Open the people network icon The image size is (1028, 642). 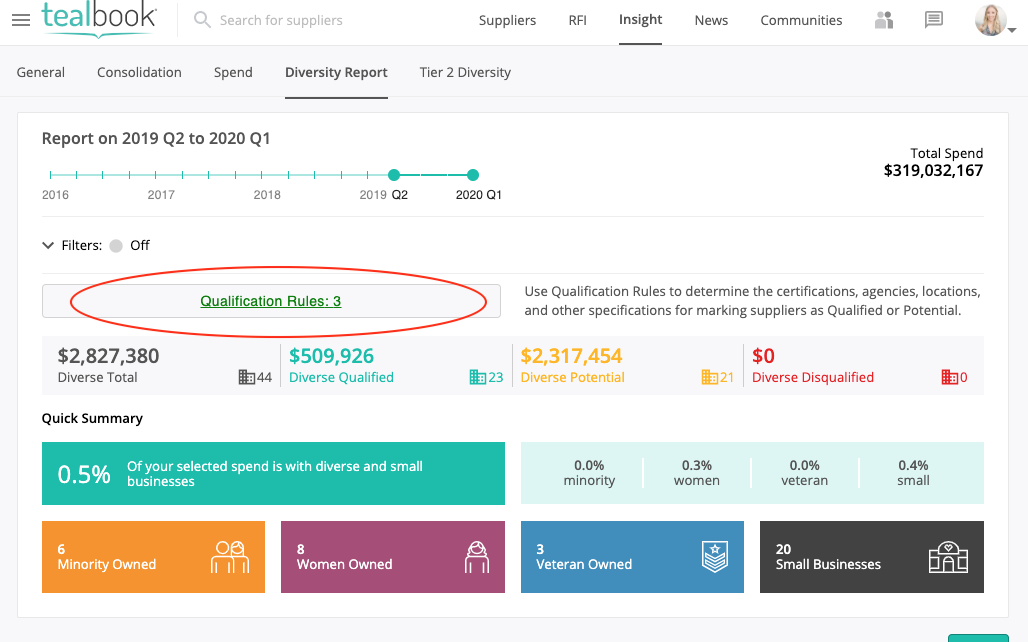(884, 20)
